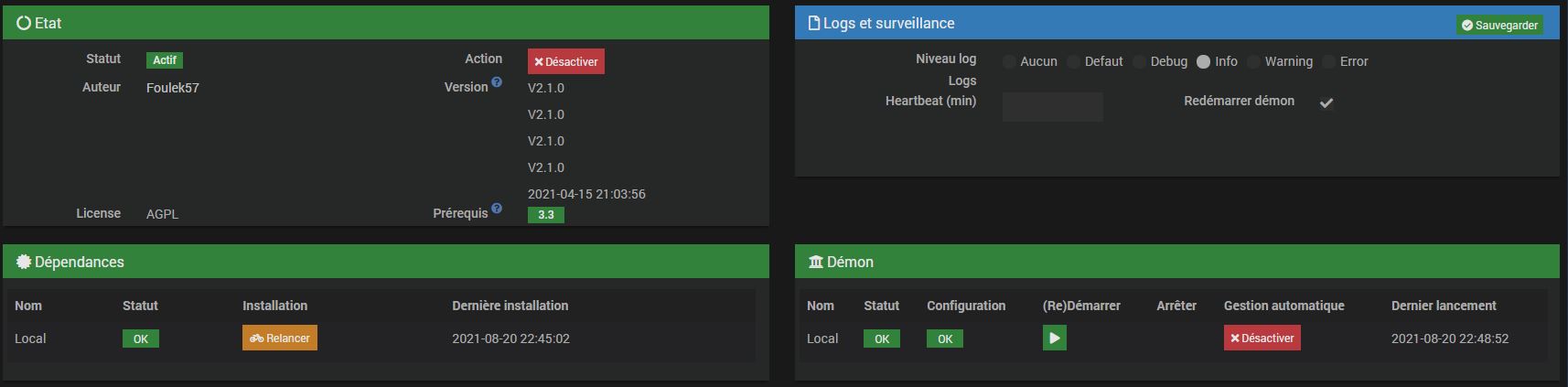This screenshot has height=387, width=1568.
Task: Click the Version help question mark icon
Action: point(497,82)
